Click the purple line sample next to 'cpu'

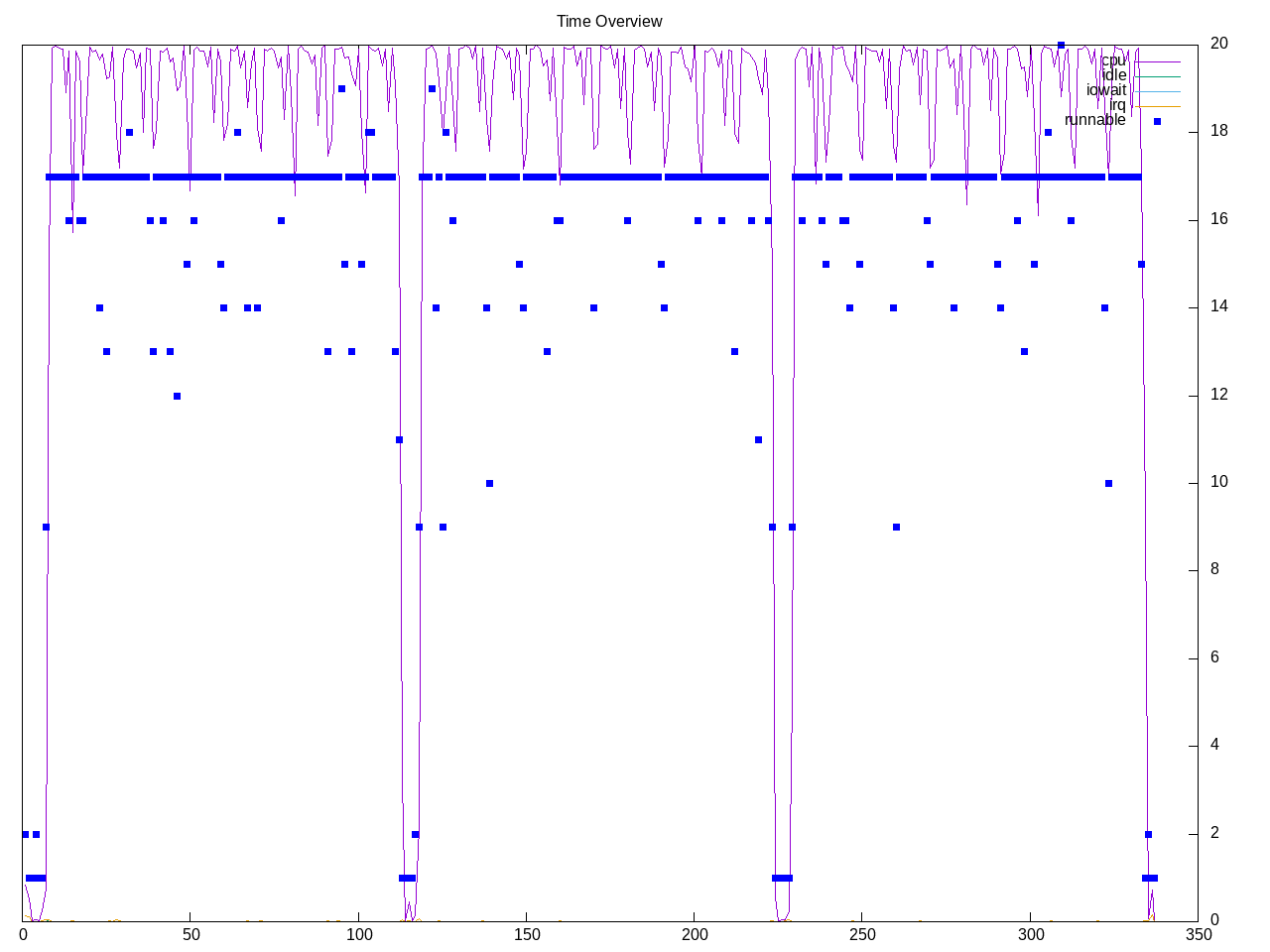tap(1157, 61)
